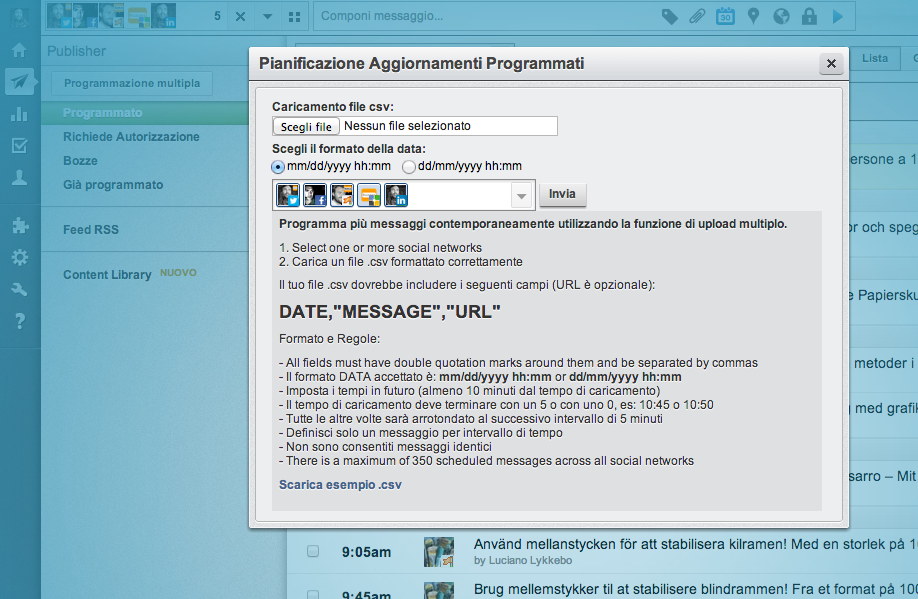Open the Analytics bar chart icon
The height and width of the screenshot is (599, 918).
19,114
